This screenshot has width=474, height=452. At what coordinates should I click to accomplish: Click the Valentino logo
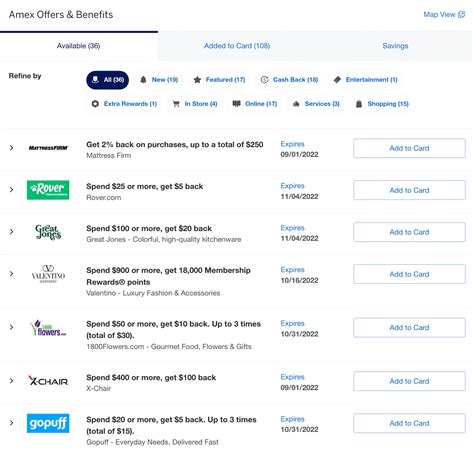point(48,274)
